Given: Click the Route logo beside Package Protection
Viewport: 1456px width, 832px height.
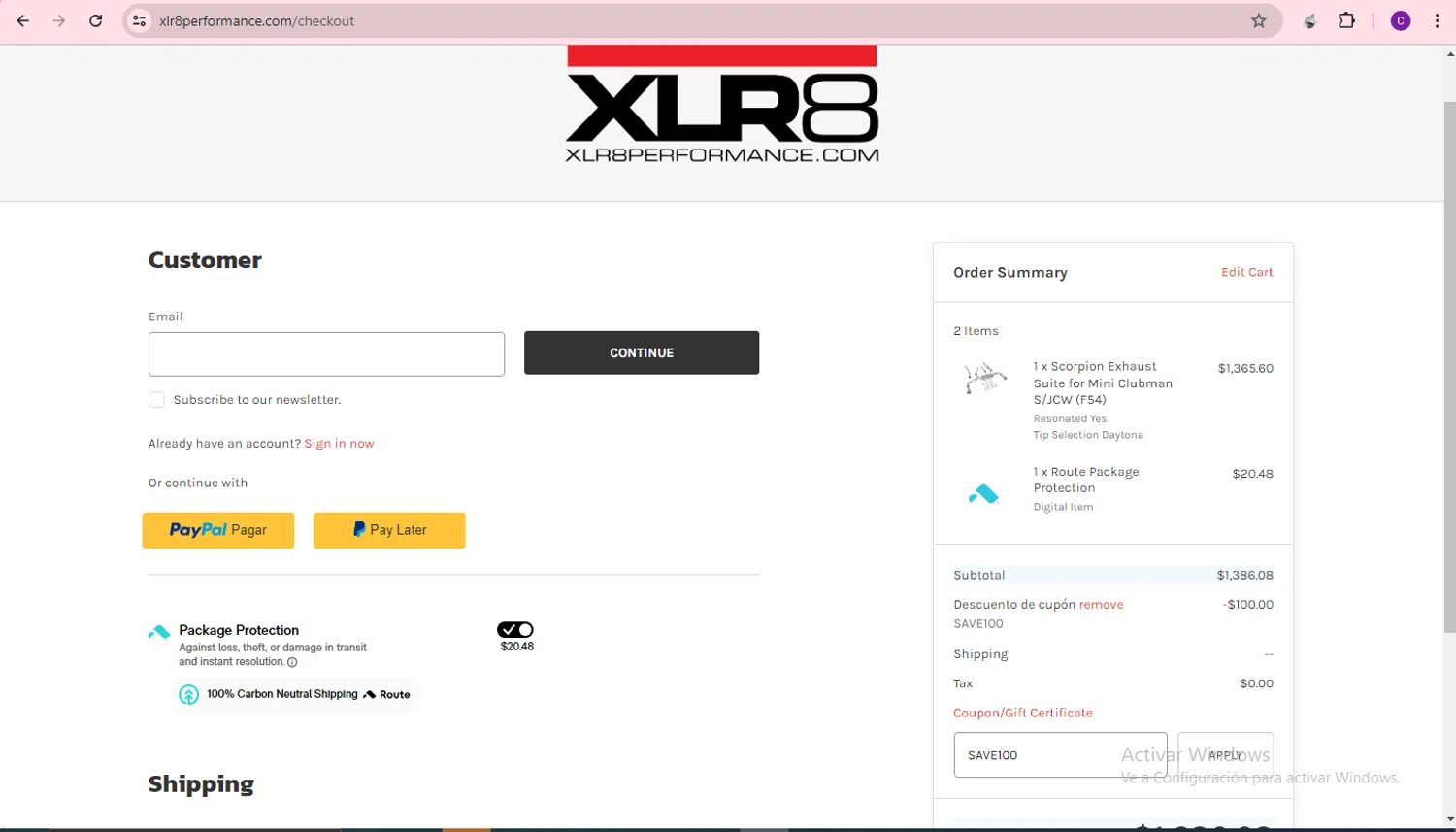Looking at the screenshot, I should 159,632.
